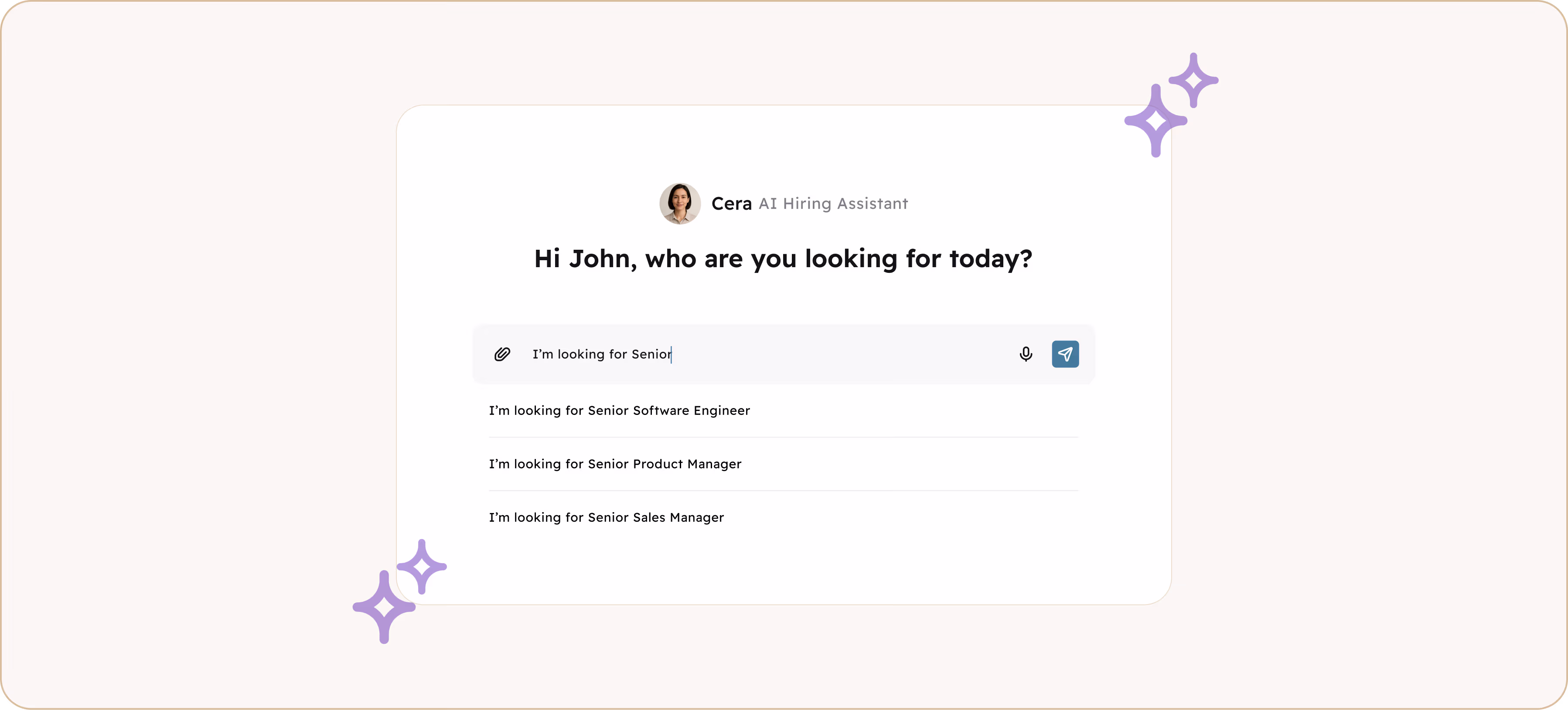Click the small purple sparkle top right
The image size is (1568, 710).
click(x=1193, y=80)
